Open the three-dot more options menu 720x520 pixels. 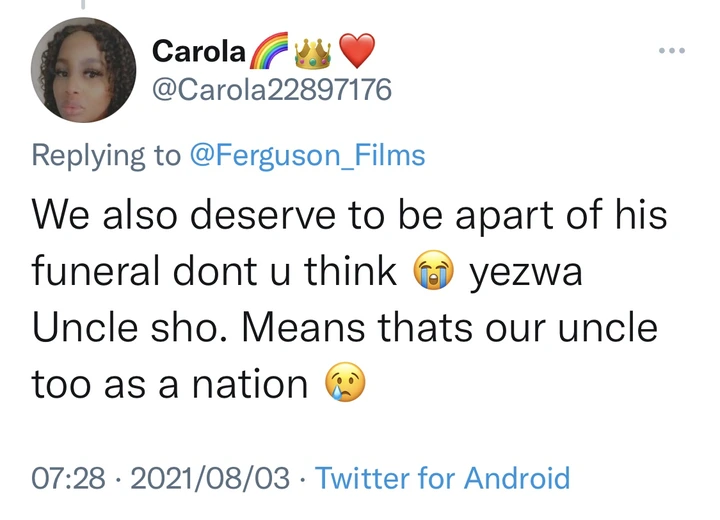tap(669, 50)
